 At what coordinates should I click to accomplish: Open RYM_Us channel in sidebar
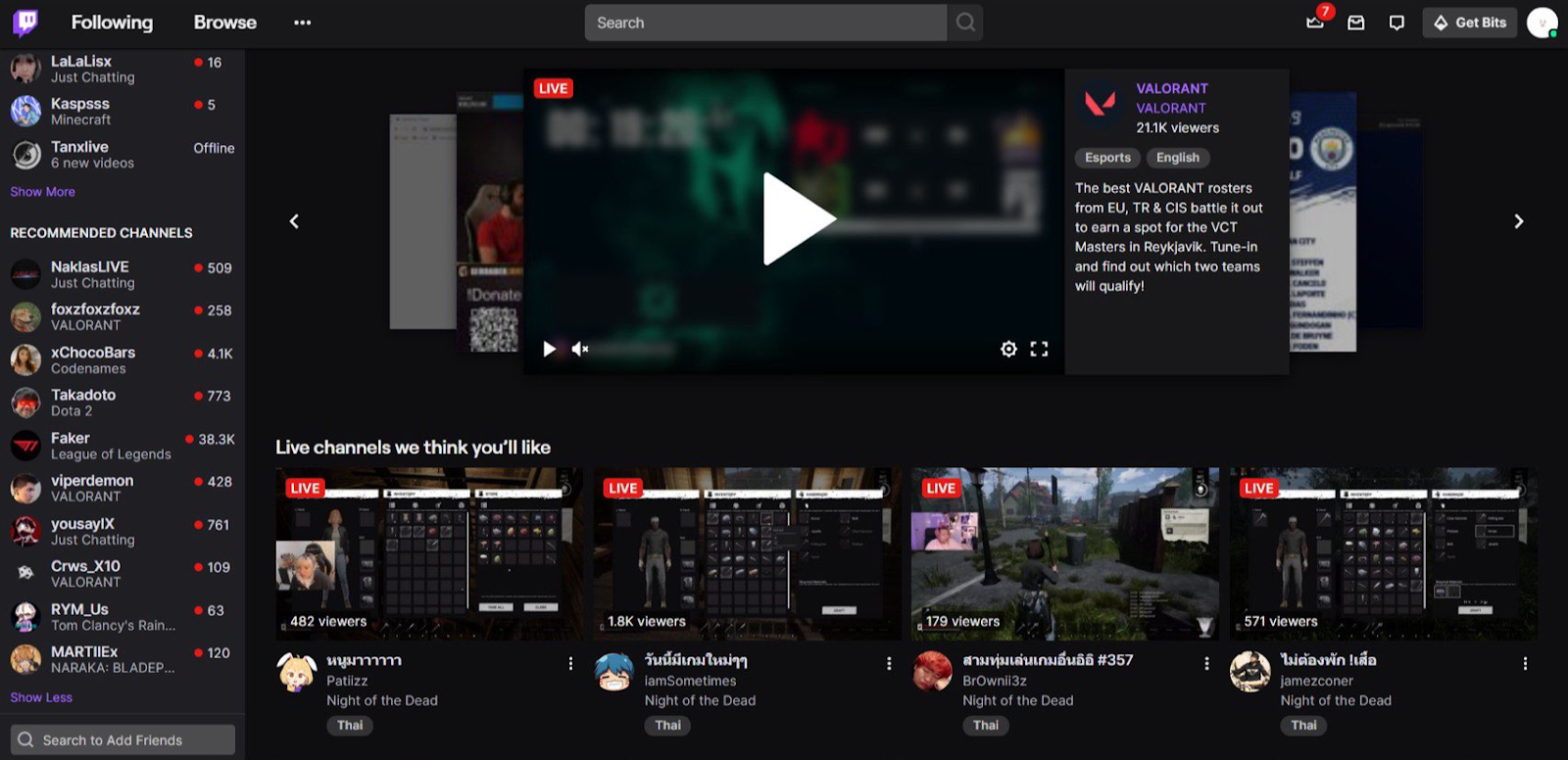pyautogui.click(x=122, y=617)
